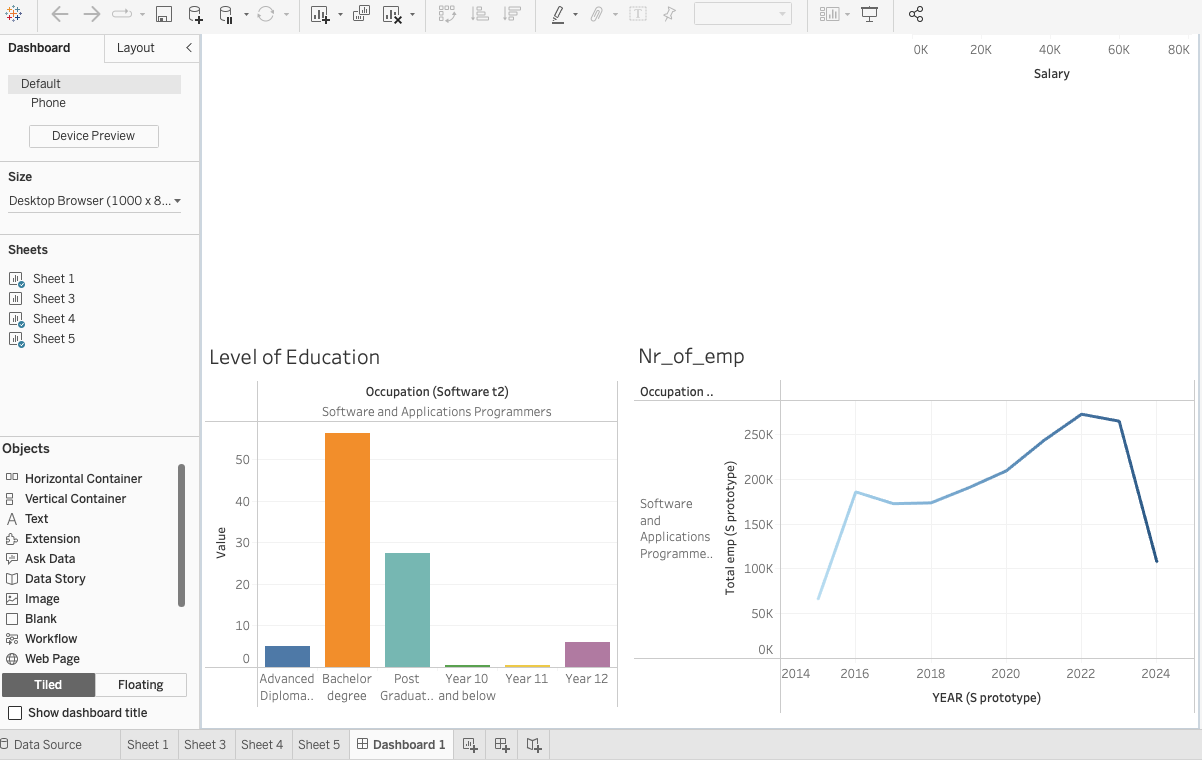Open the Sheet 4 bottom tab

(262, 744)
